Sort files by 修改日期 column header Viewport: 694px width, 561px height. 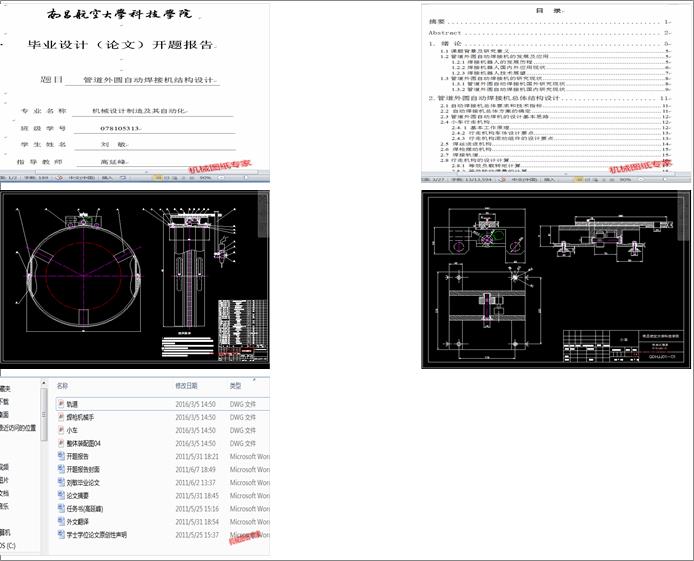point(187,385)
